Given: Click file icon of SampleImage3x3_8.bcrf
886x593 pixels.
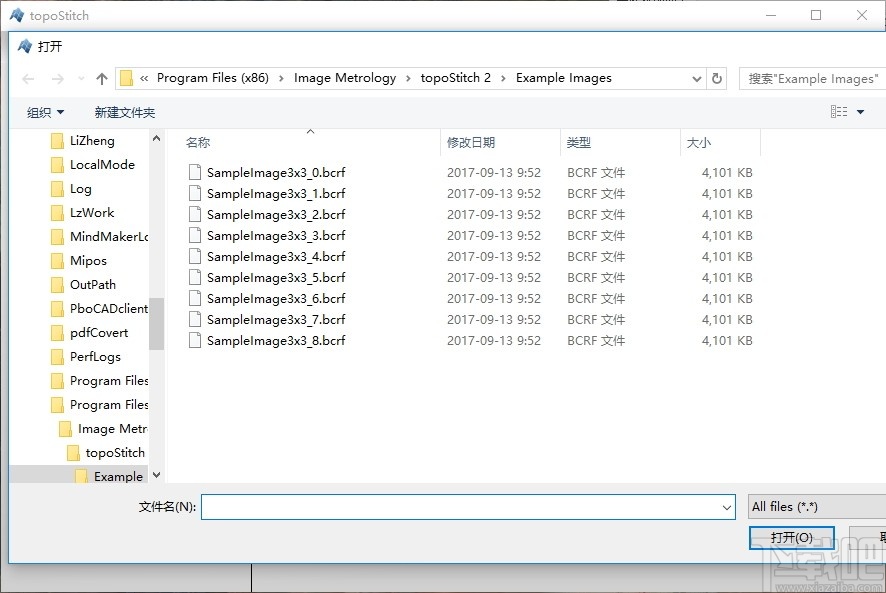Looking at the screenshot, I should (195, 340).
